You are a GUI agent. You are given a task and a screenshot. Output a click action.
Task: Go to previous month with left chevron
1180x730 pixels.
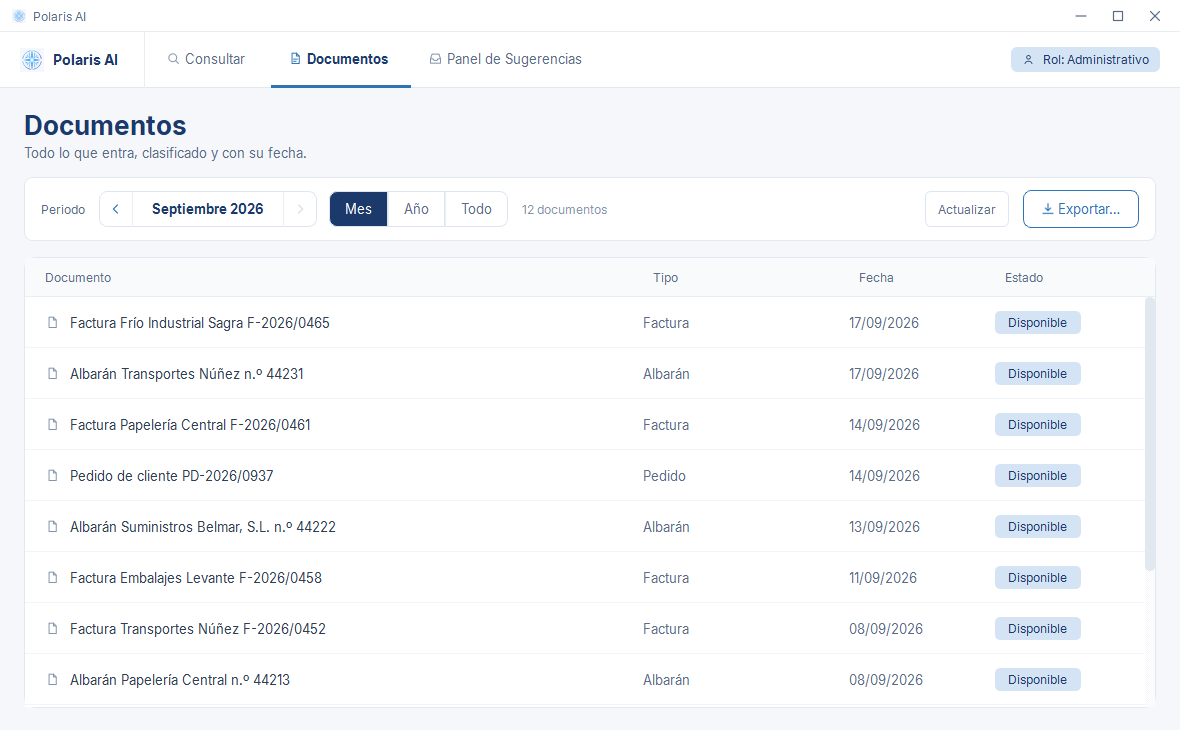[116, 209]
